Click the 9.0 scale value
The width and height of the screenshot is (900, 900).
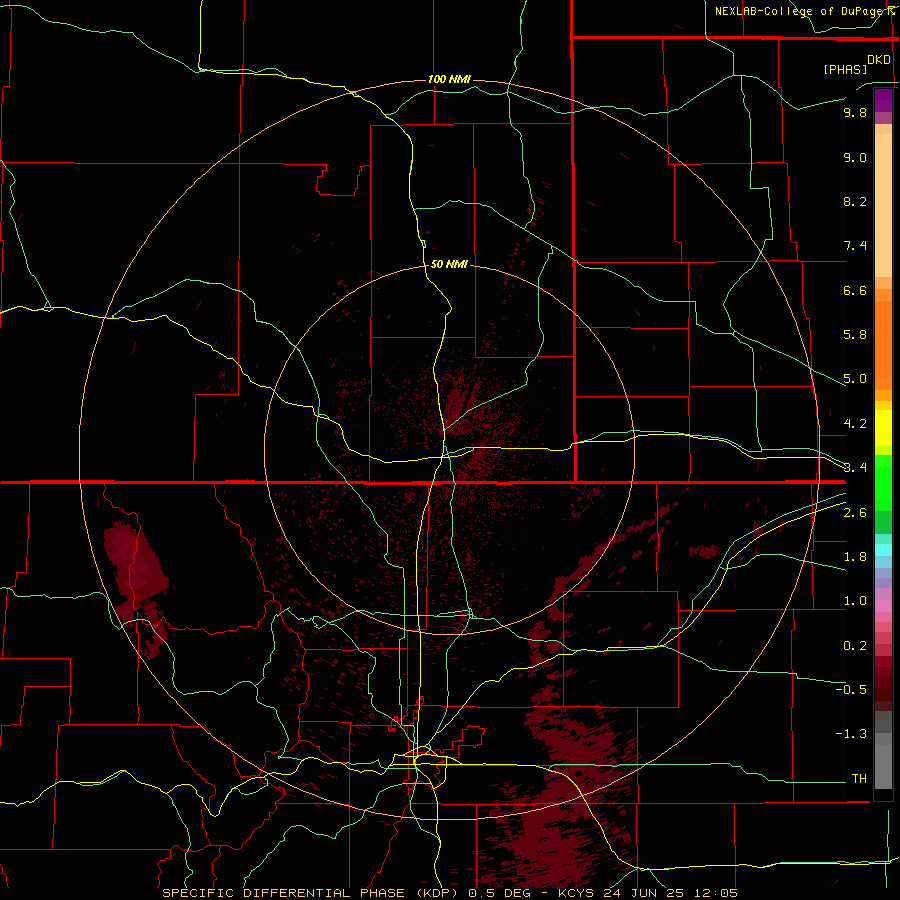[x=855, y=157]
